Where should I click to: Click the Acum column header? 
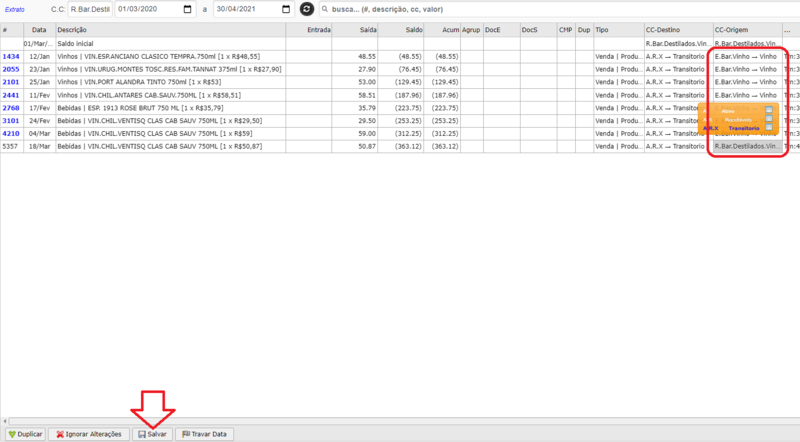[442, 30]
